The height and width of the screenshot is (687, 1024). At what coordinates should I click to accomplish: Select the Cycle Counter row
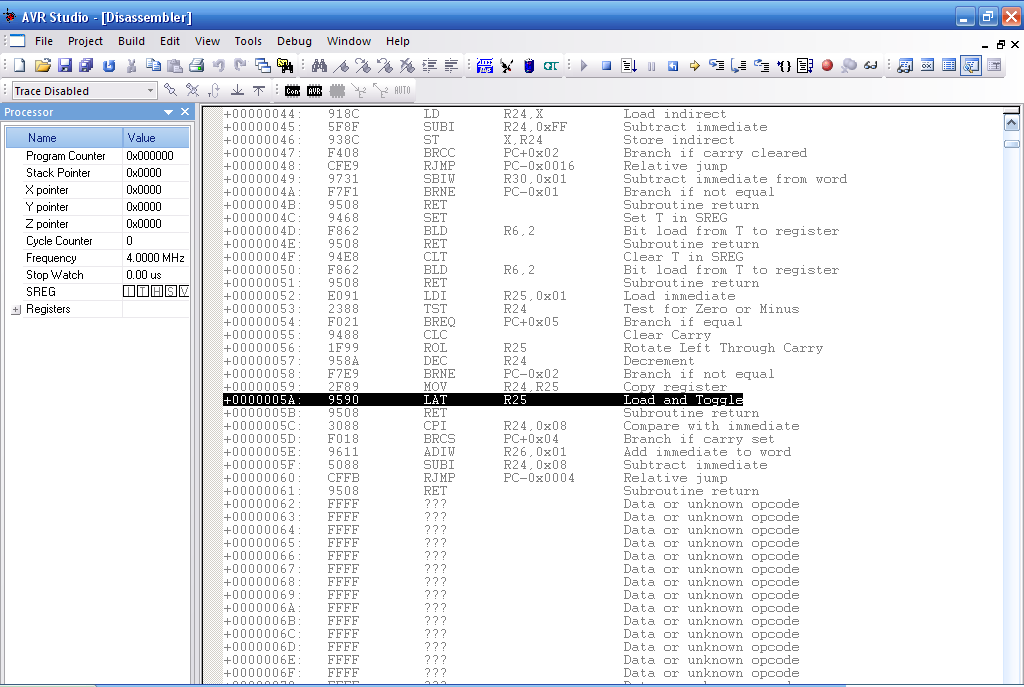click(x=98, y=241)
